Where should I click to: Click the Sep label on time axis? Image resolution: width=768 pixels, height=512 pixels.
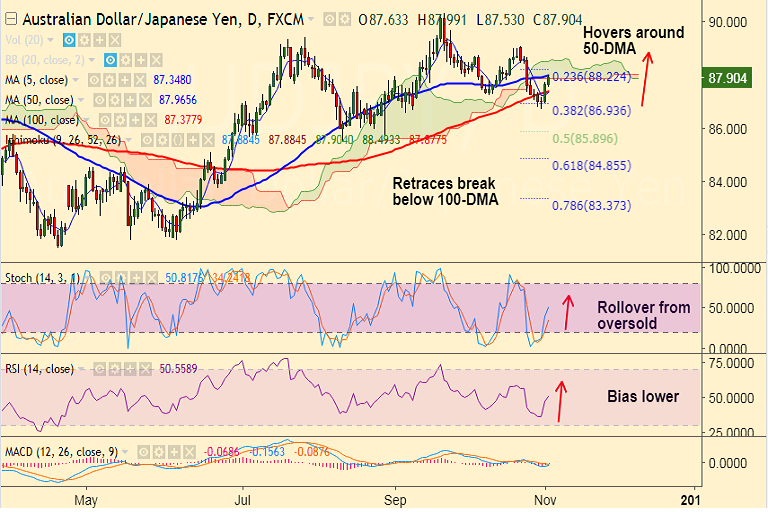click(x=395, y=500)
